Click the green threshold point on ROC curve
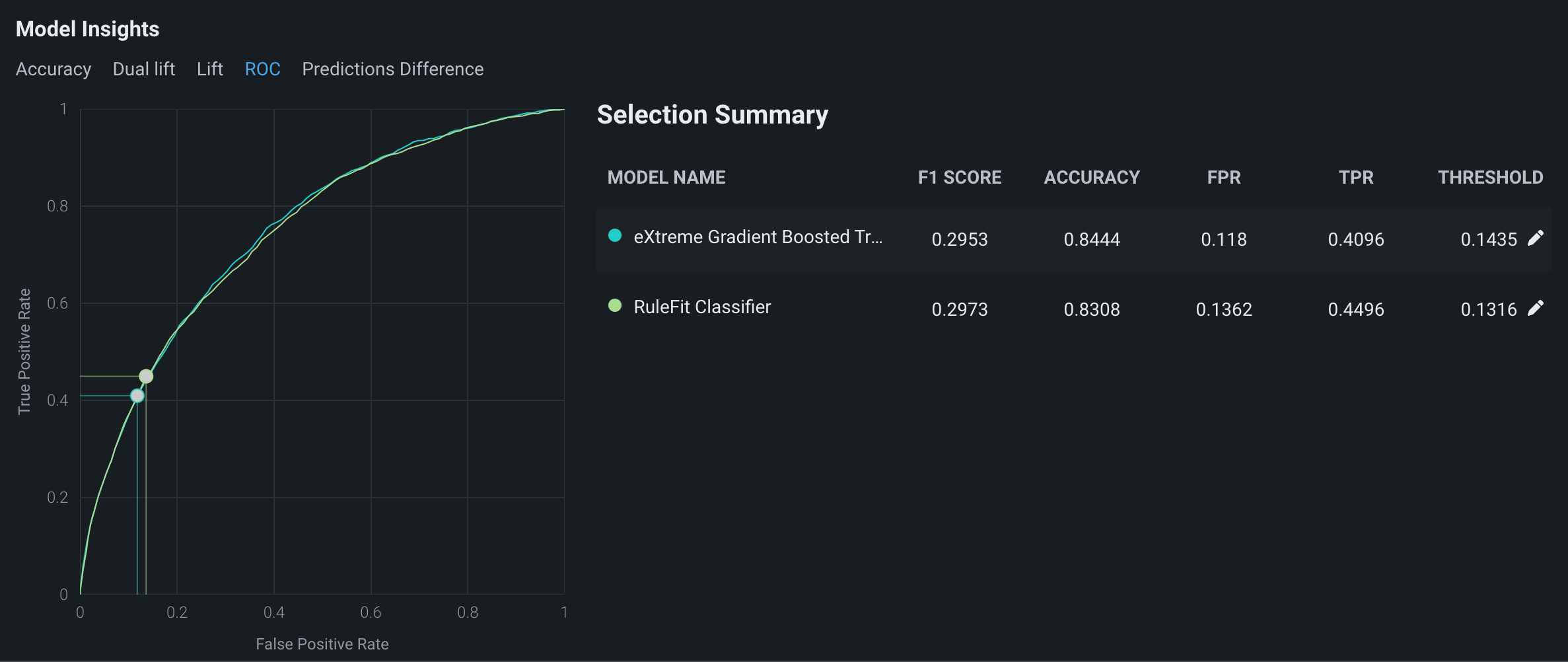 coord(146,377)
